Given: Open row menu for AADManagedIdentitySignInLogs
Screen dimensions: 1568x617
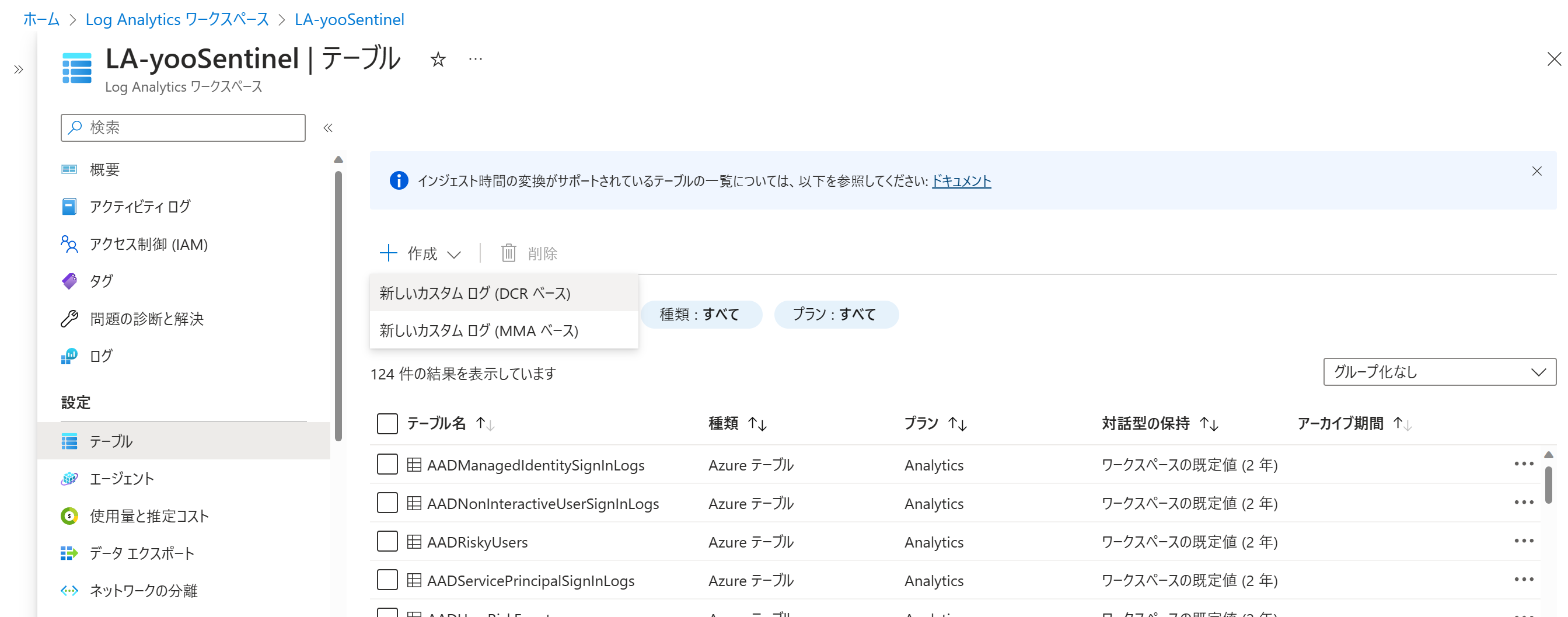Looking at the screenshot, I should 1524,464.
